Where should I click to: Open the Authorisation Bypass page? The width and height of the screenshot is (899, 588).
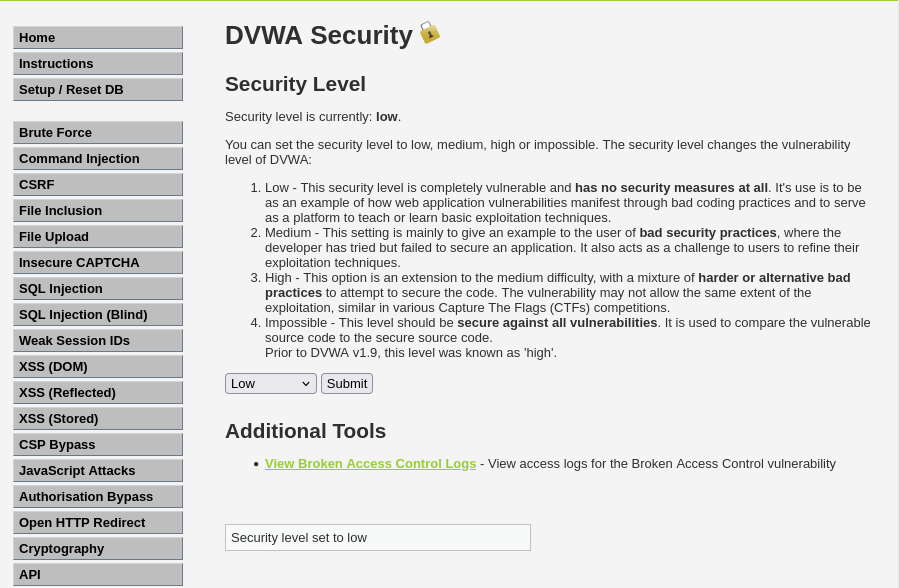(x=98, y=497)
